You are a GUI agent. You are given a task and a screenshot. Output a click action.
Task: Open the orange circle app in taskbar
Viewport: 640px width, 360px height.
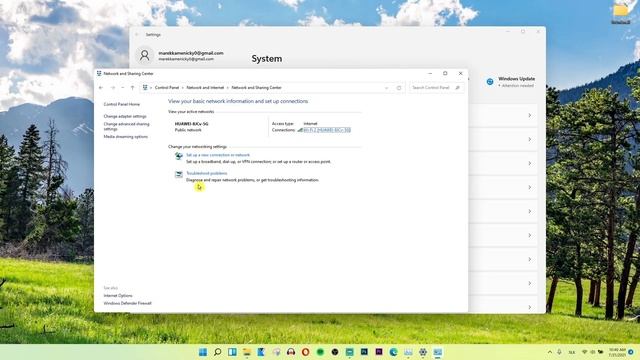click(x=305, y=352)
